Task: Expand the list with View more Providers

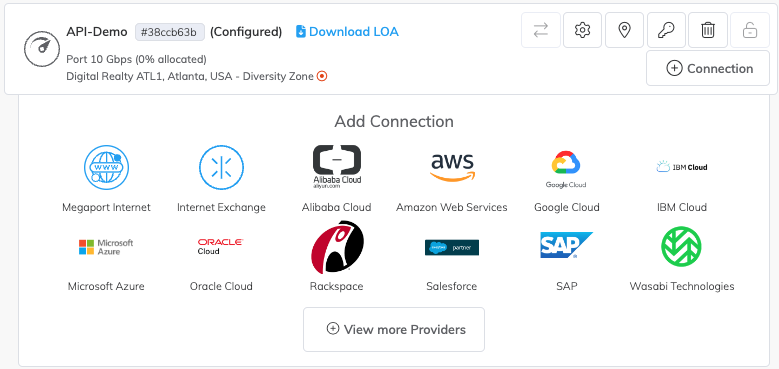Action: (x=394, y=329)
